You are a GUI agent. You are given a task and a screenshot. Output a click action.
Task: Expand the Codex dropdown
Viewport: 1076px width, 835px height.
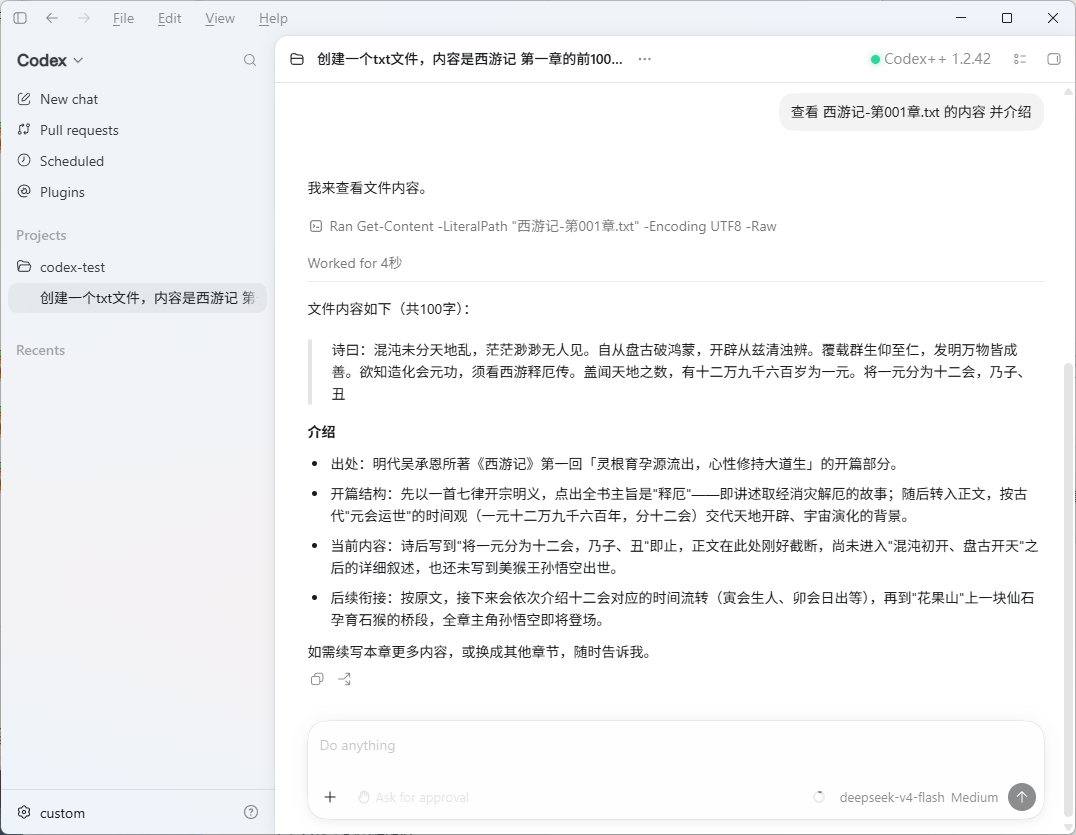50,60
